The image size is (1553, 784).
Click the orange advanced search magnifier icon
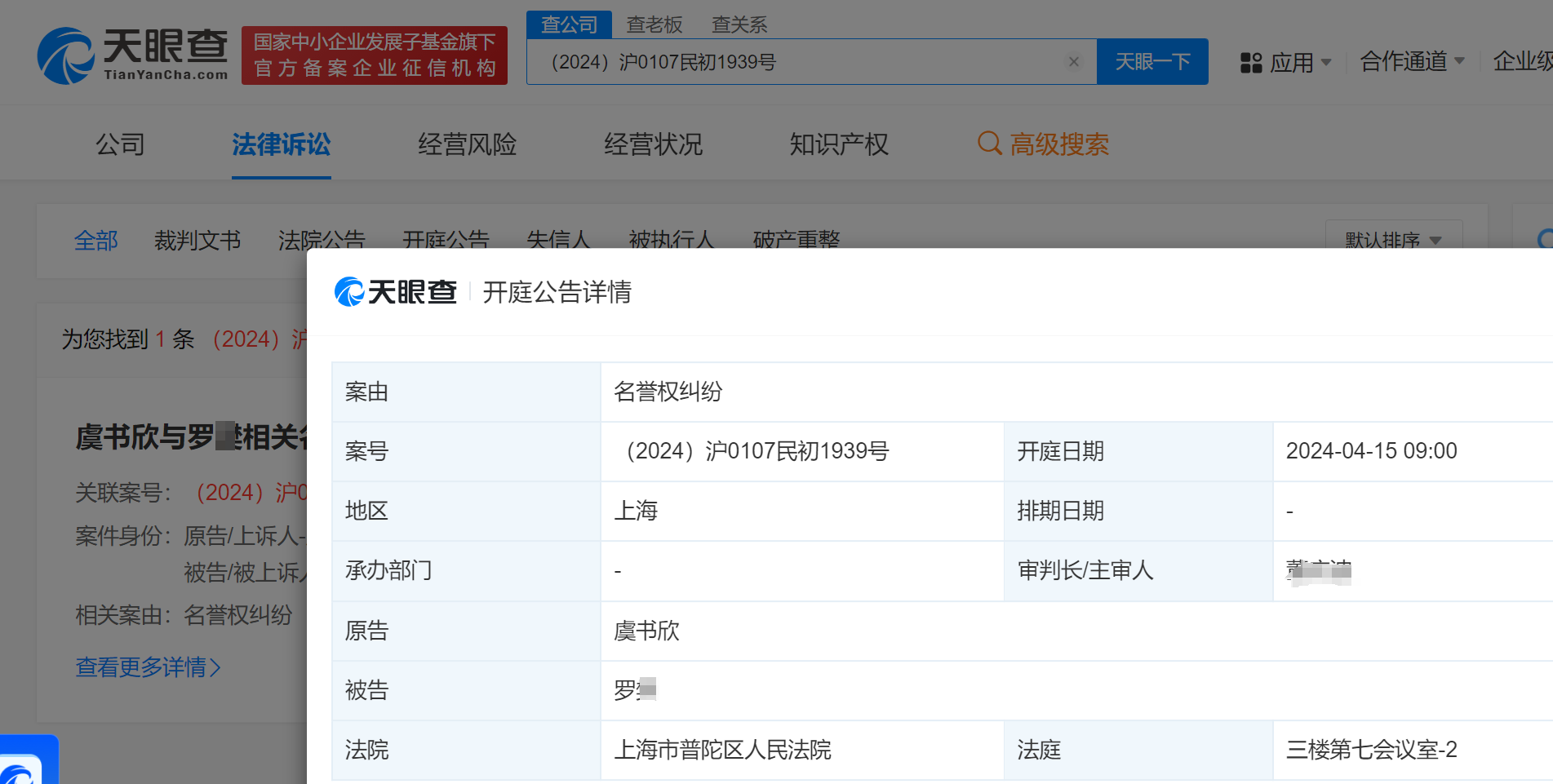(x=989, y=144)
